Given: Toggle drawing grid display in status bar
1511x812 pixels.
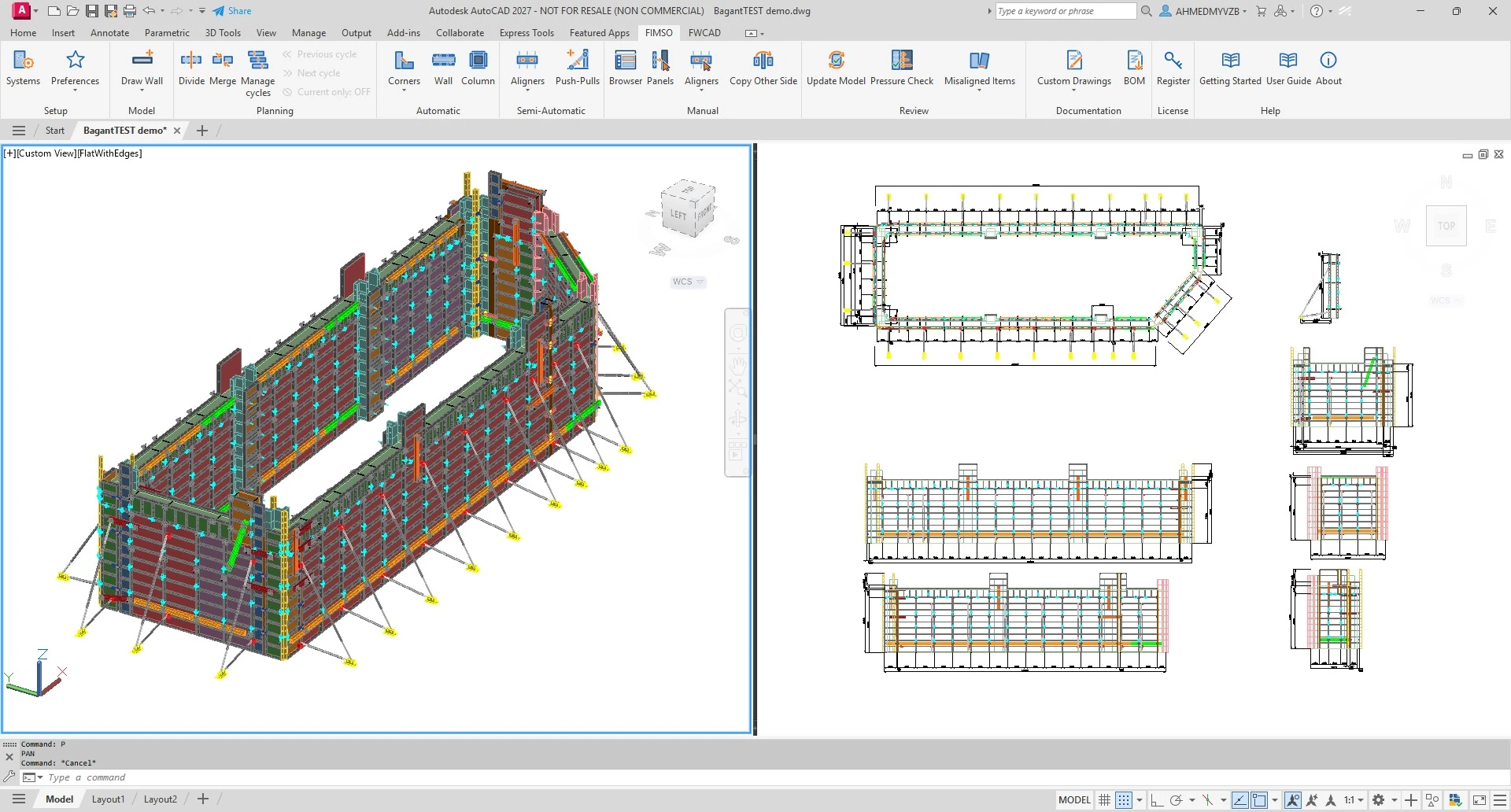Looking at the screenshot, I should [1105, 800].
